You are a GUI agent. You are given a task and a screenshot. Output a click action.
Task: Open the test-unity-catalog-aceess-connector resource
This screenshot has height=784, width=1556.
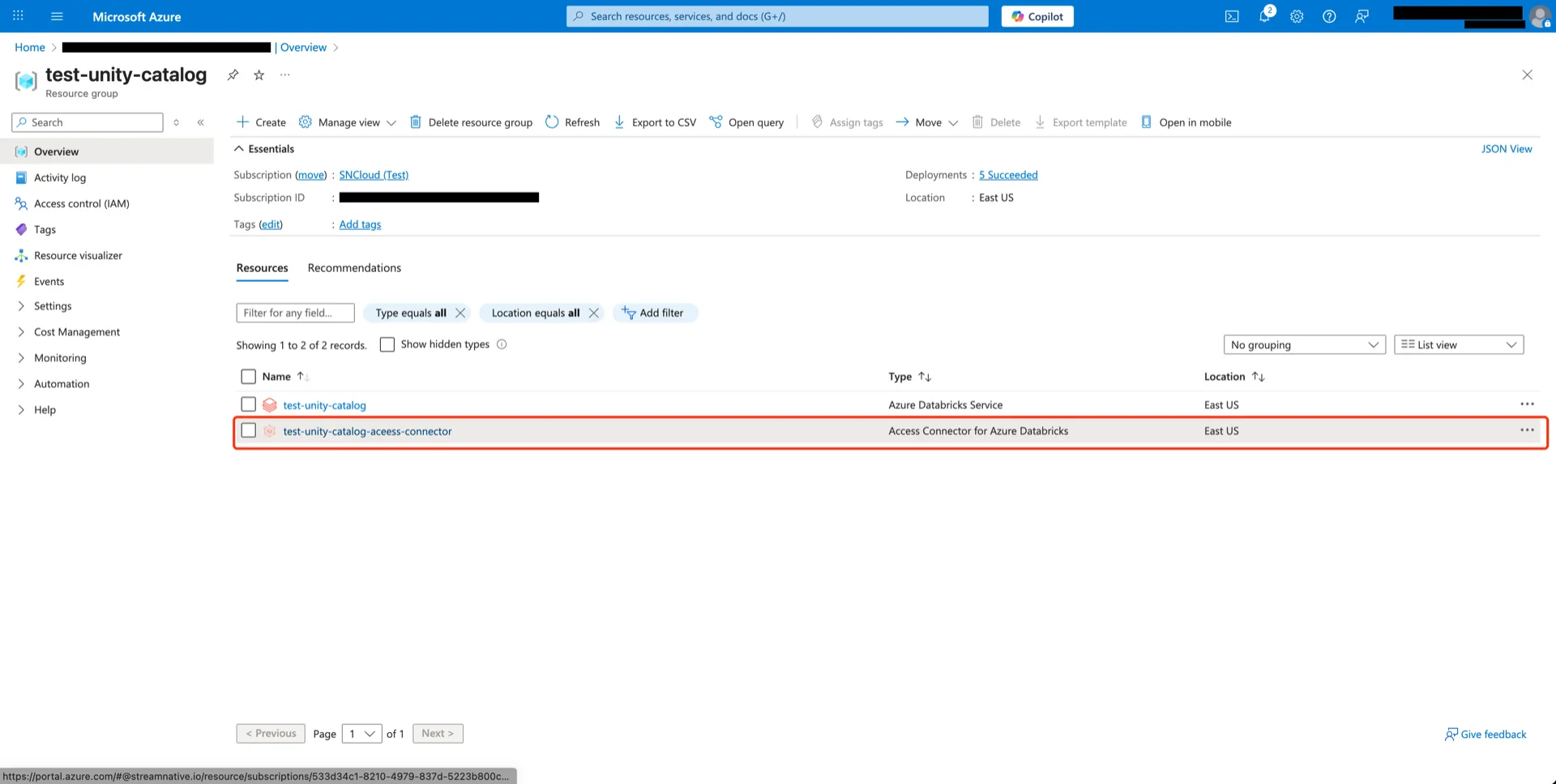pyautogui.click(x=367, y=431)
